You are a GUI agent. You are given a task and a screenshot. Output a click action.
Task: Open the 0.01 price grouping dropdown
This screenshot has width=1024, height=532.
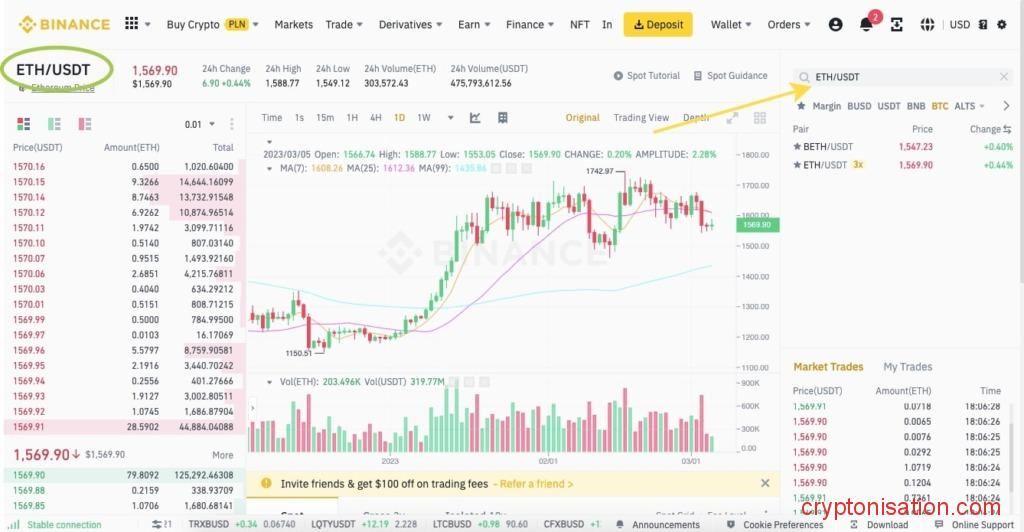[200, 125]
